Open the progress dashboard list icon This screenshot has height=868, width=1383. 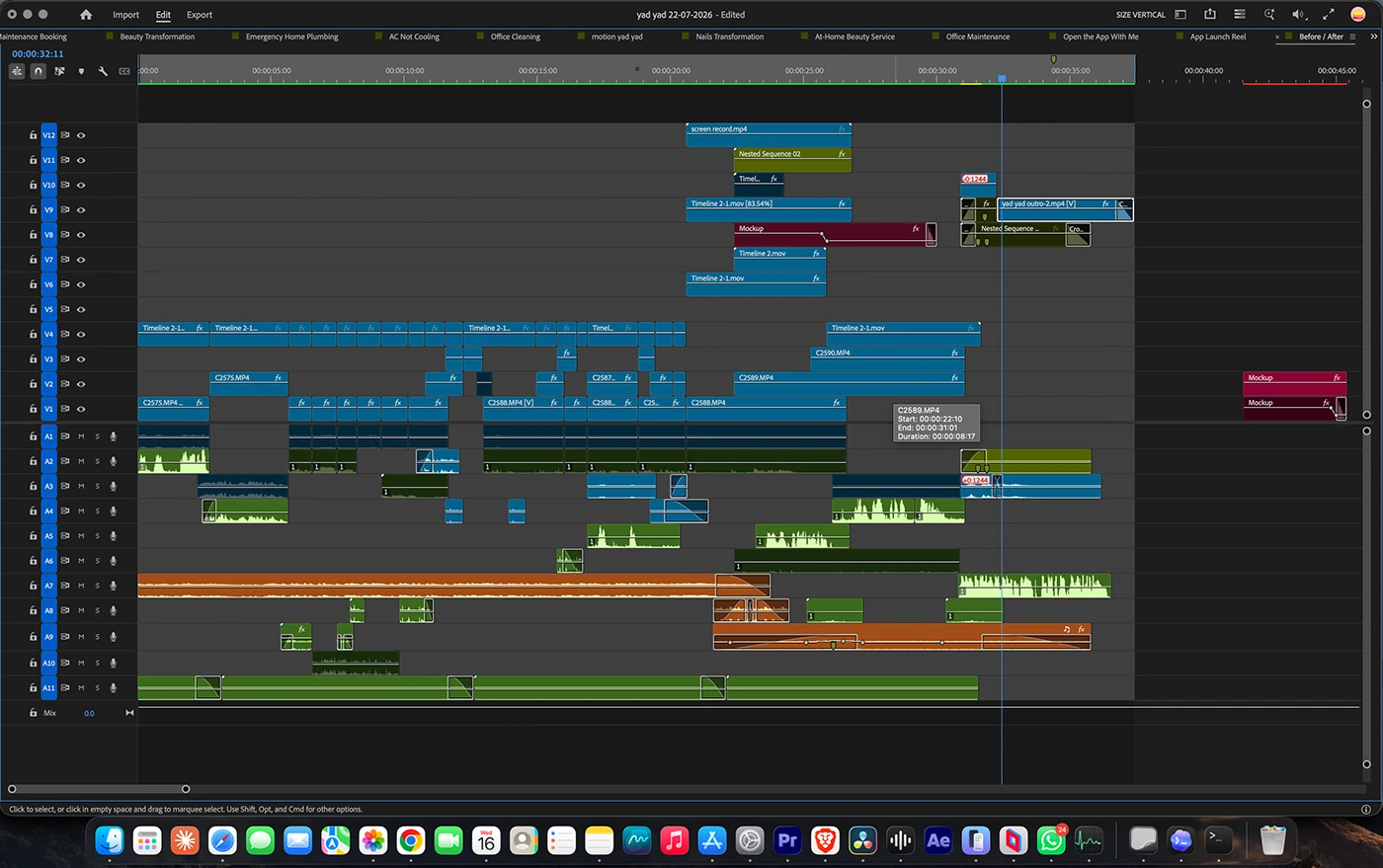coord(1240,15)
